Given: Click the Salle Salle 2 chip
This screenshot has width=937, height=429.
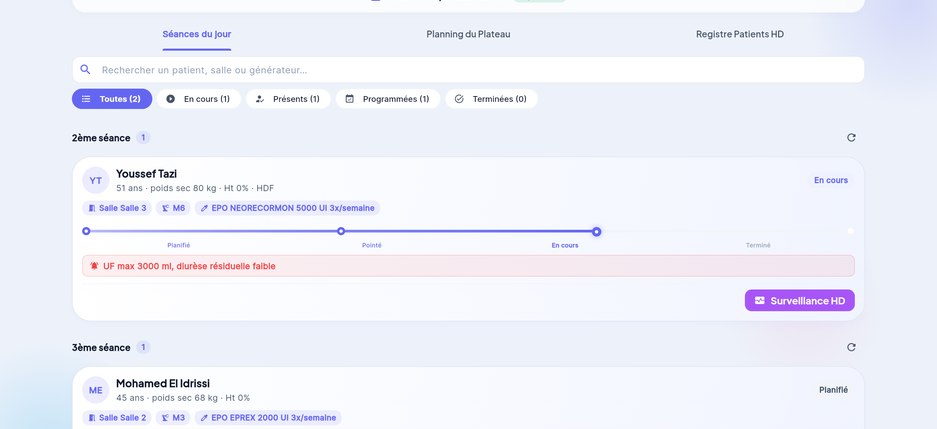Looking at the screenshot, I should pos(117,418).
